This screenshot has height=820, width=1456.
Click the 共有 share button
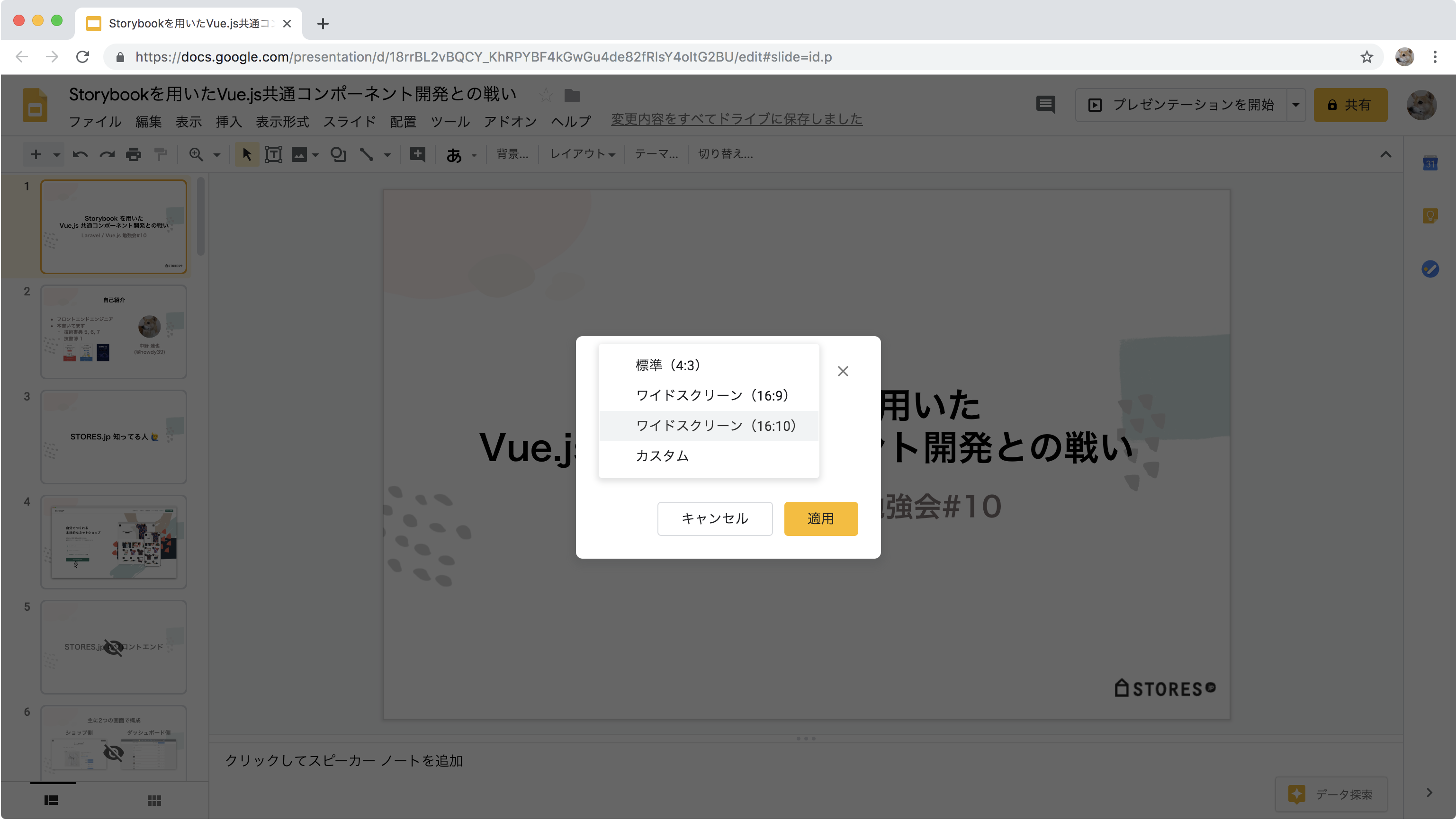pyautogui.click(x=1350, y=105)
